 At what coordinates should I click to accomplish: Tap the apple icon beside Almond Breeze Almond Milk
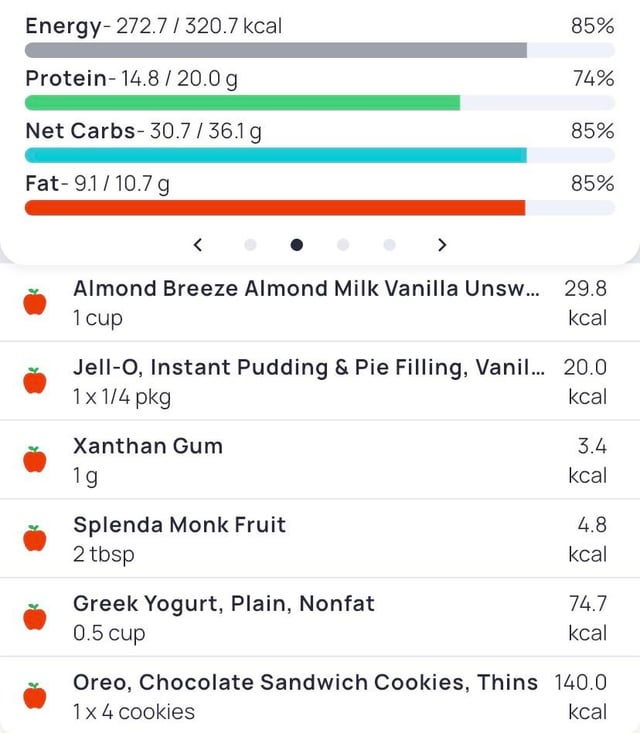(35, 302)
